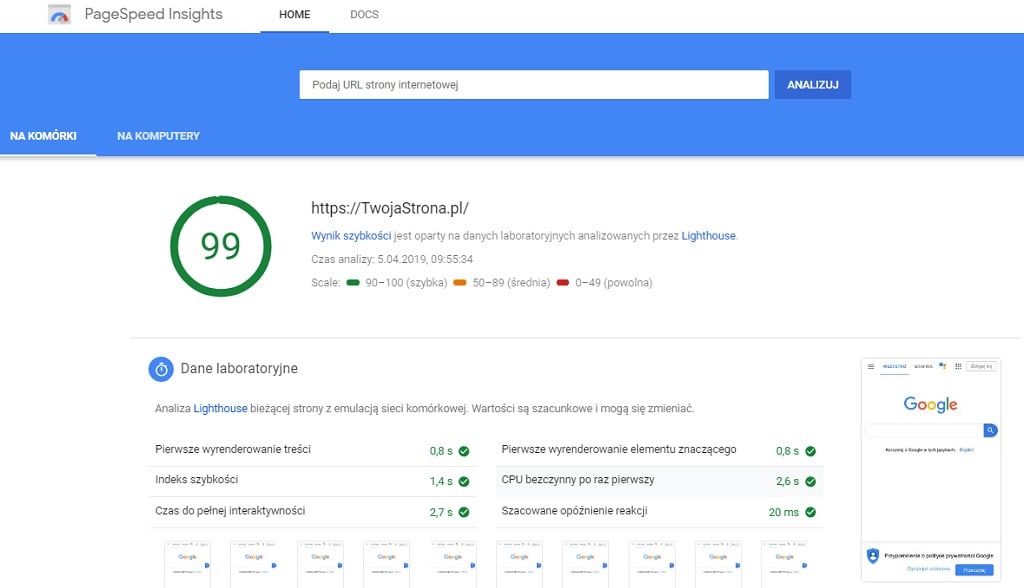Select the Indeks szybkości metric label

click(x=197, y=480)
